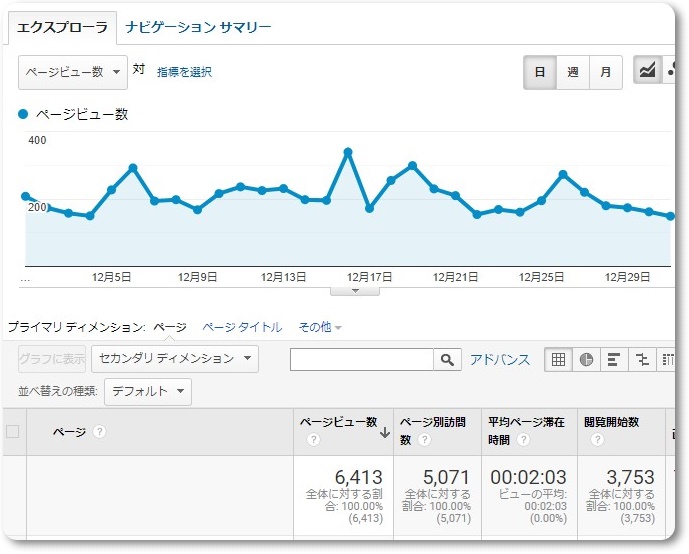Open the ページビュー数 metric dropdown
The width and height of the screenshot is (689, 554).
point(73,72)
